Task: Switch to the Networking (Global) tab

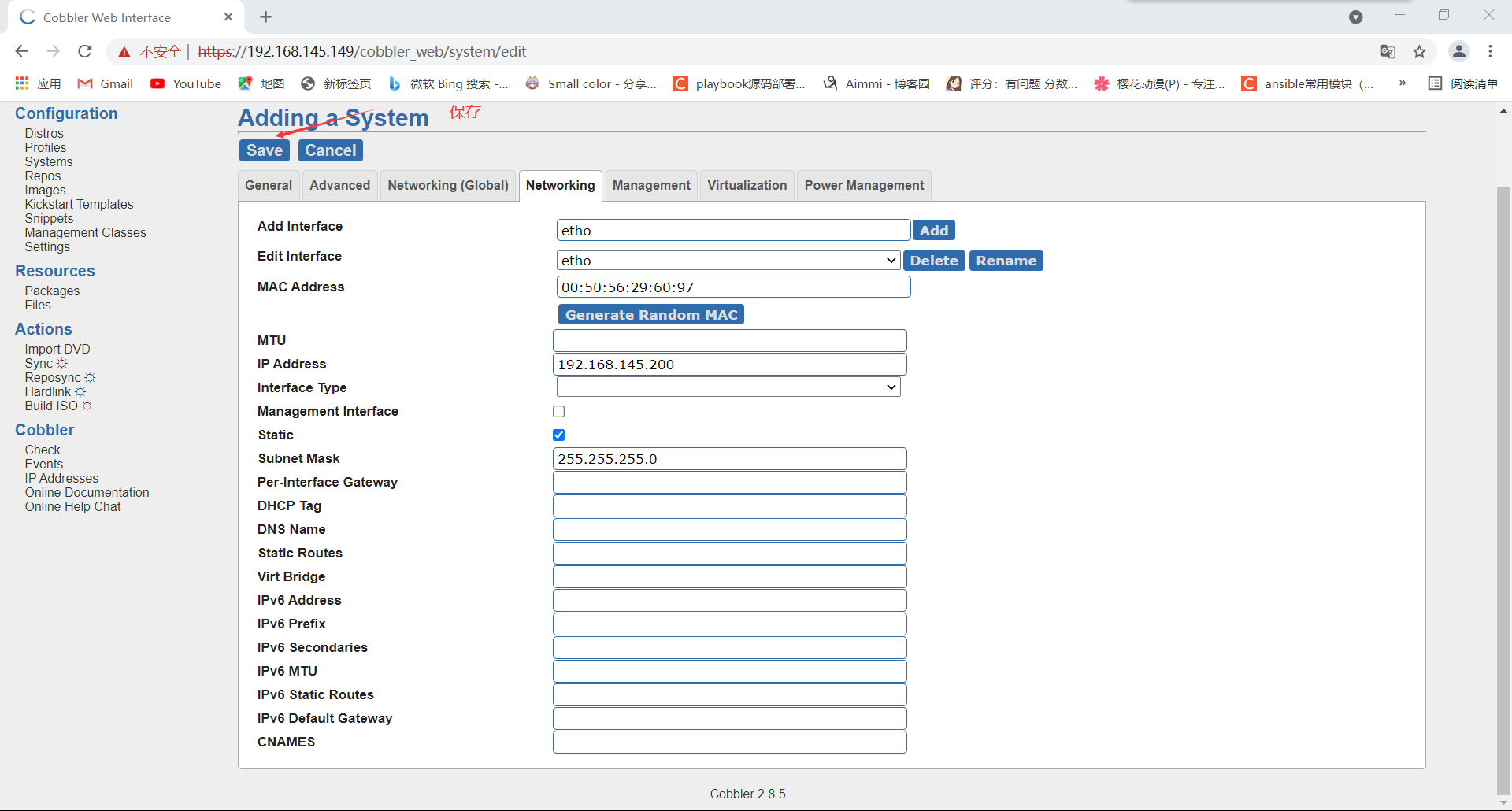Action: [448, 186]
